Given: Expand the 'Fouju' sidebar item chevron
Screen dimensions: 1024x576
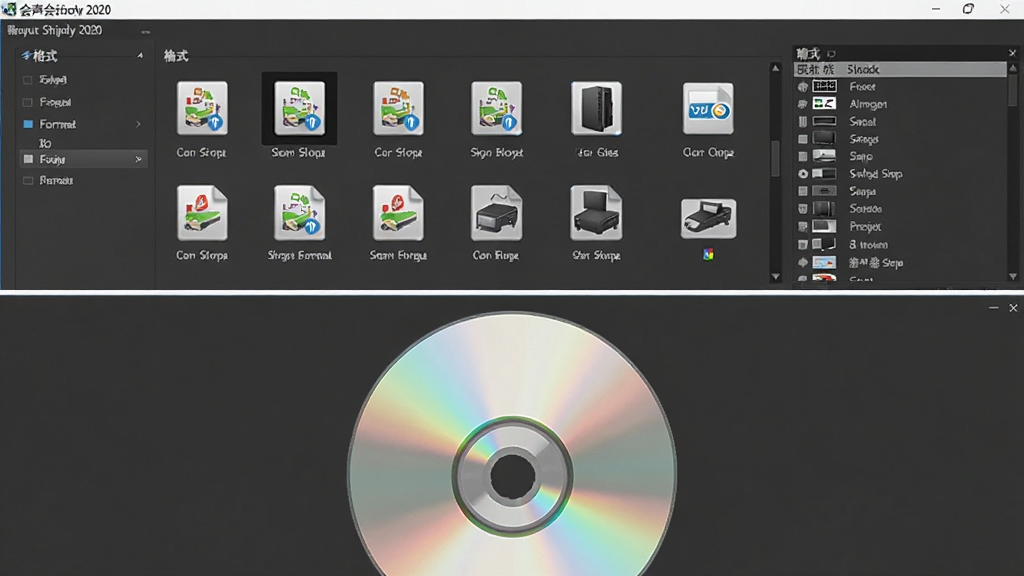Looking at the screenshot, I should (138, 159).
